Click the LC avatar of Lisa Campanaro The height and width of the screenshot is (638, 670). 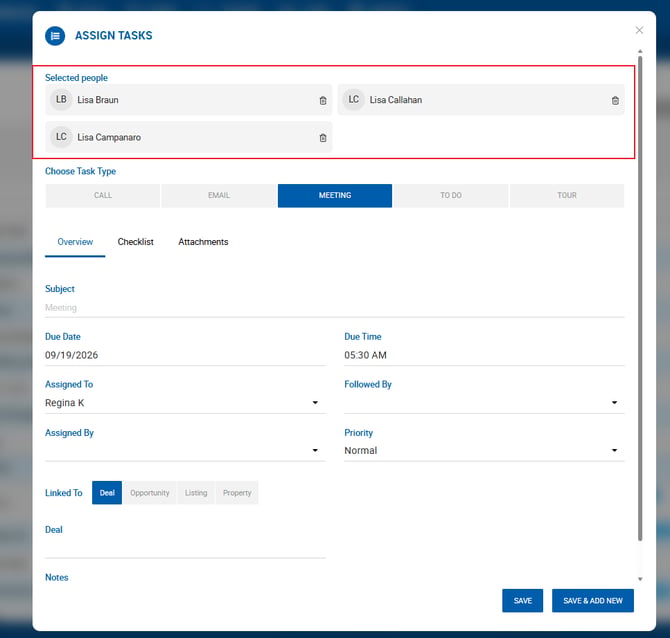point(61,137)
